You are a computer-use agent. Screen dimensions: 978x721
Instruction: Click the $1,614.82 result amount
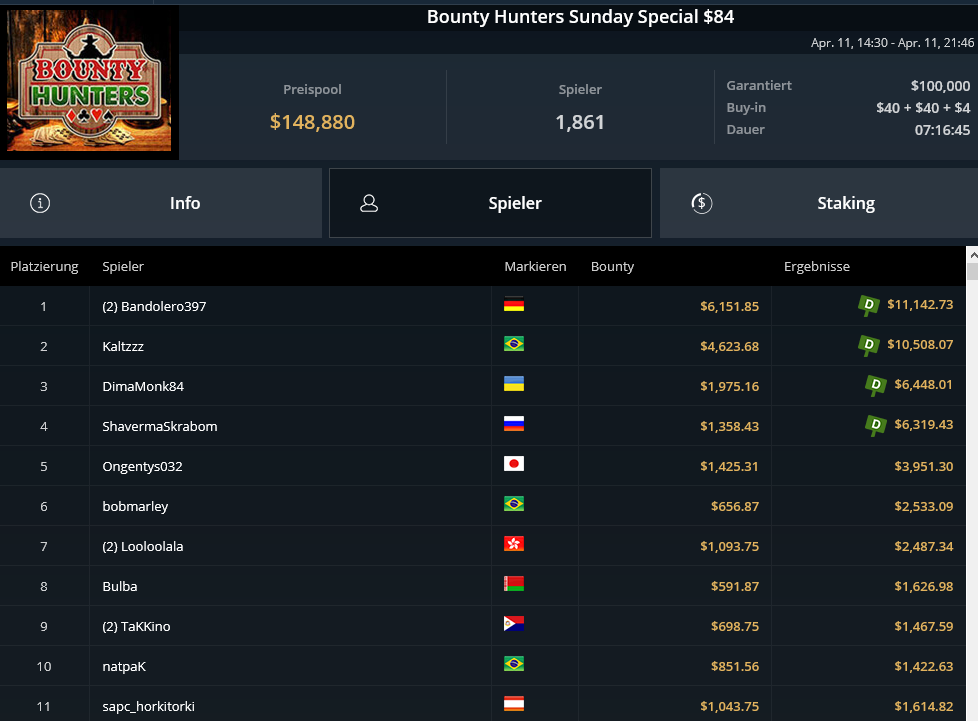(x=924, y=706)
